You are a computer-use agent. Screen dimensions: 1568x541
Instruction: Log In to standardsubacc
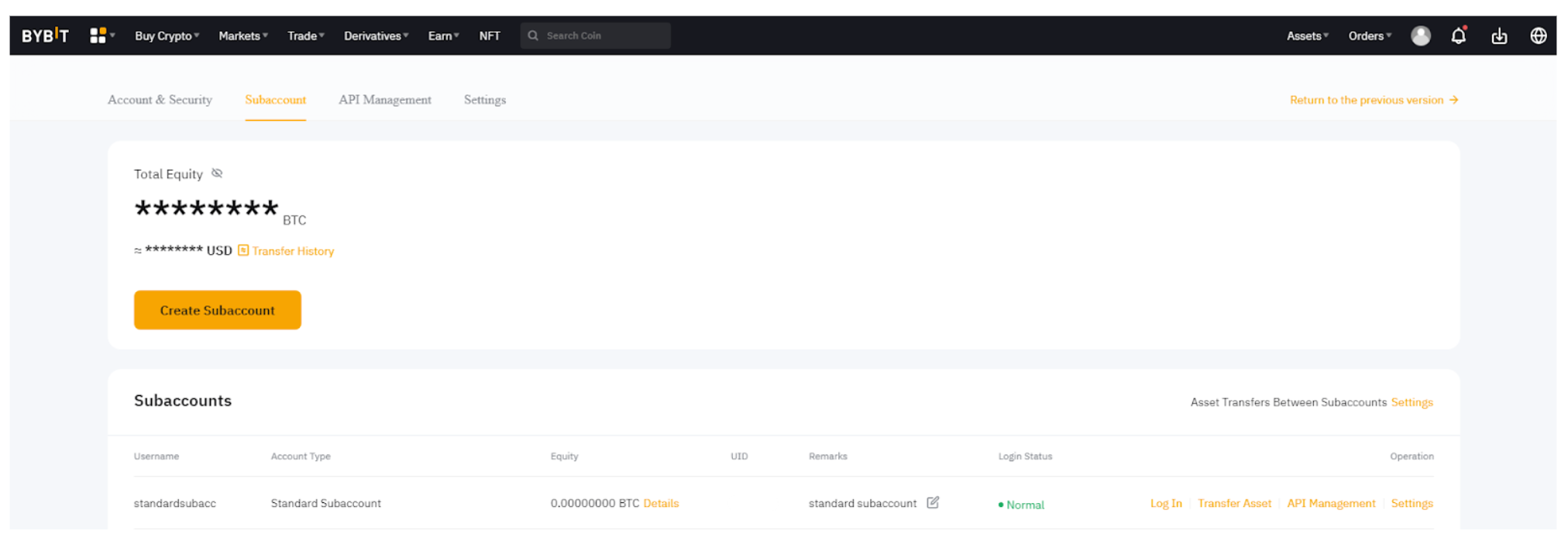tap(1166, 503)
